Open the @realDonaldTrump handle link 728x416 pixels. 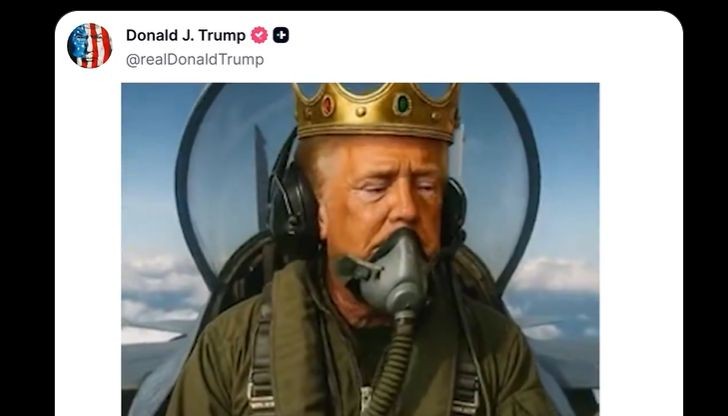point(195,60)
